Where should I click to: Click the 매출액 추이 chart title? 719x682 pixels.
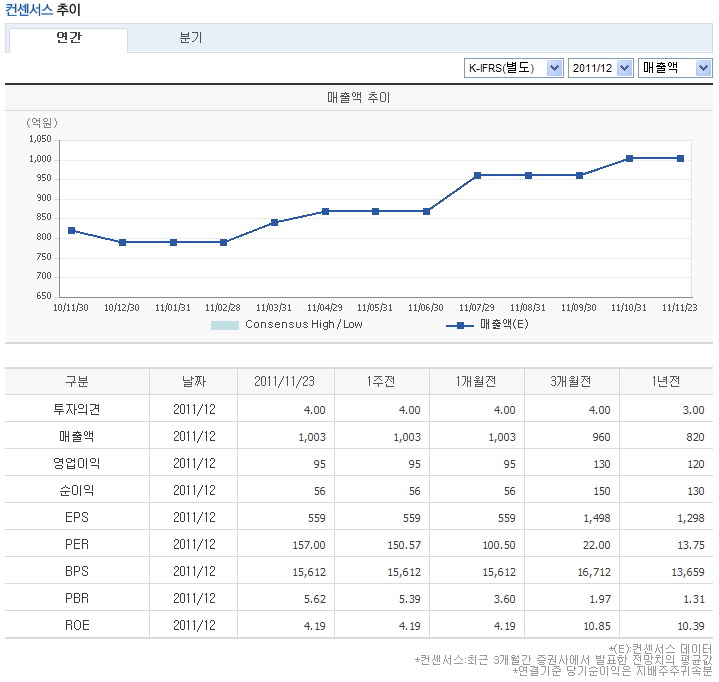click(x=359, y=98)
